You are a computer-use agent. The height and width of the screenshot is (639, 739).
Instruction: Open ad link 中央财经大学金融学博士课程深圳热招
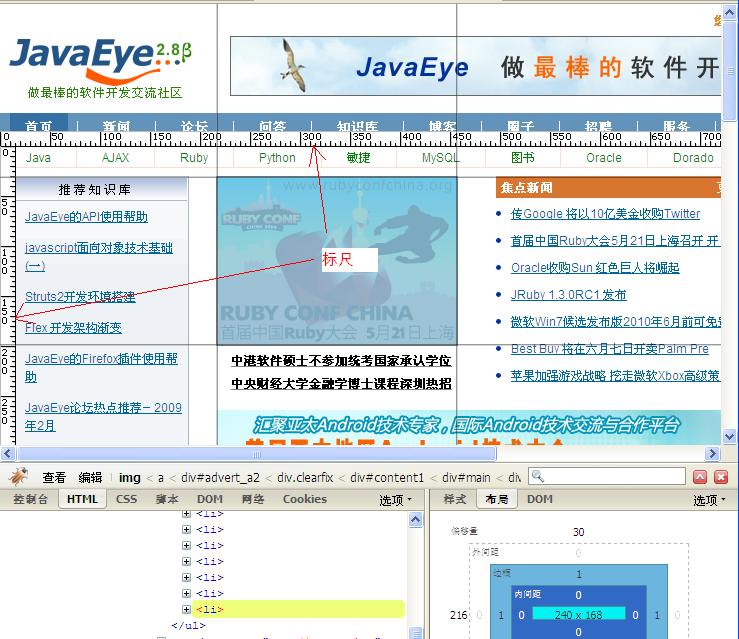341,384
